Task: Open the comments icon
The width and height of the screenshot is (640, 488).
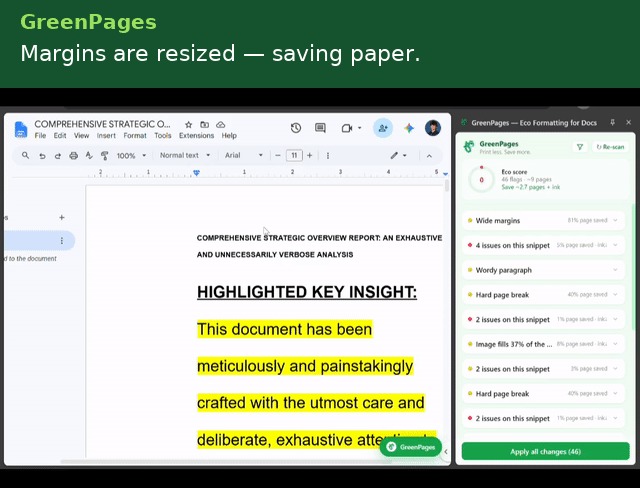Action: pyautogui.click(x=320, y=128)
